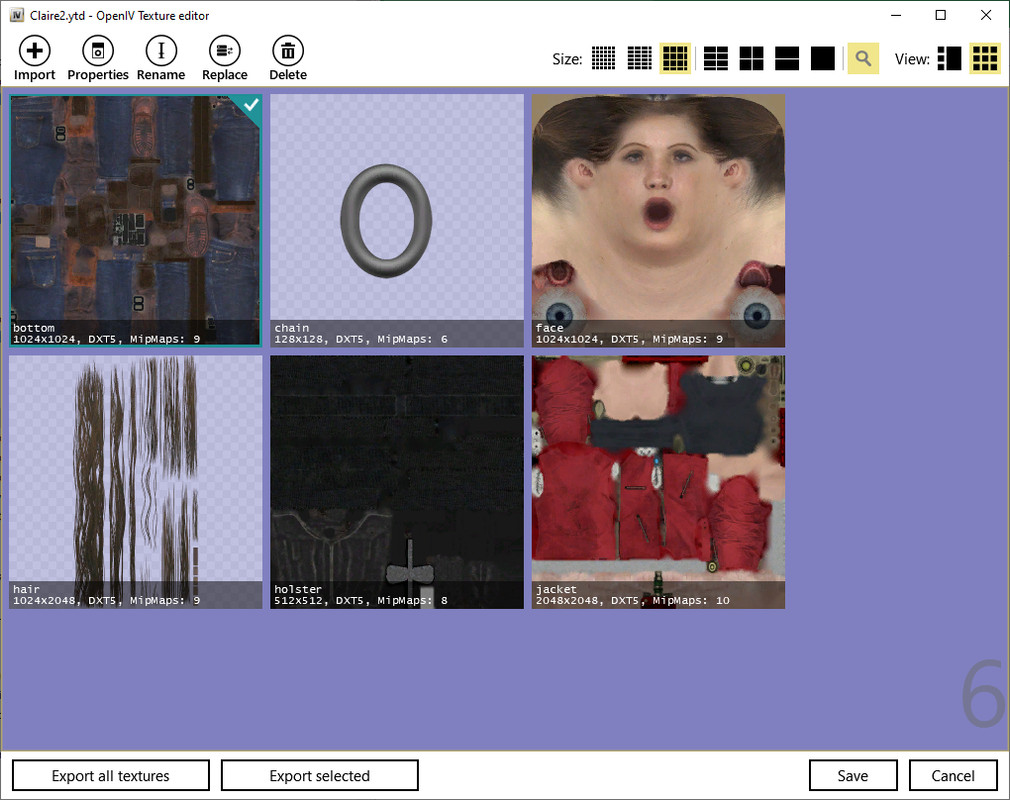Screen dimensions: 1010x800
Task: Open texture Properties
Action: (98, 59)
